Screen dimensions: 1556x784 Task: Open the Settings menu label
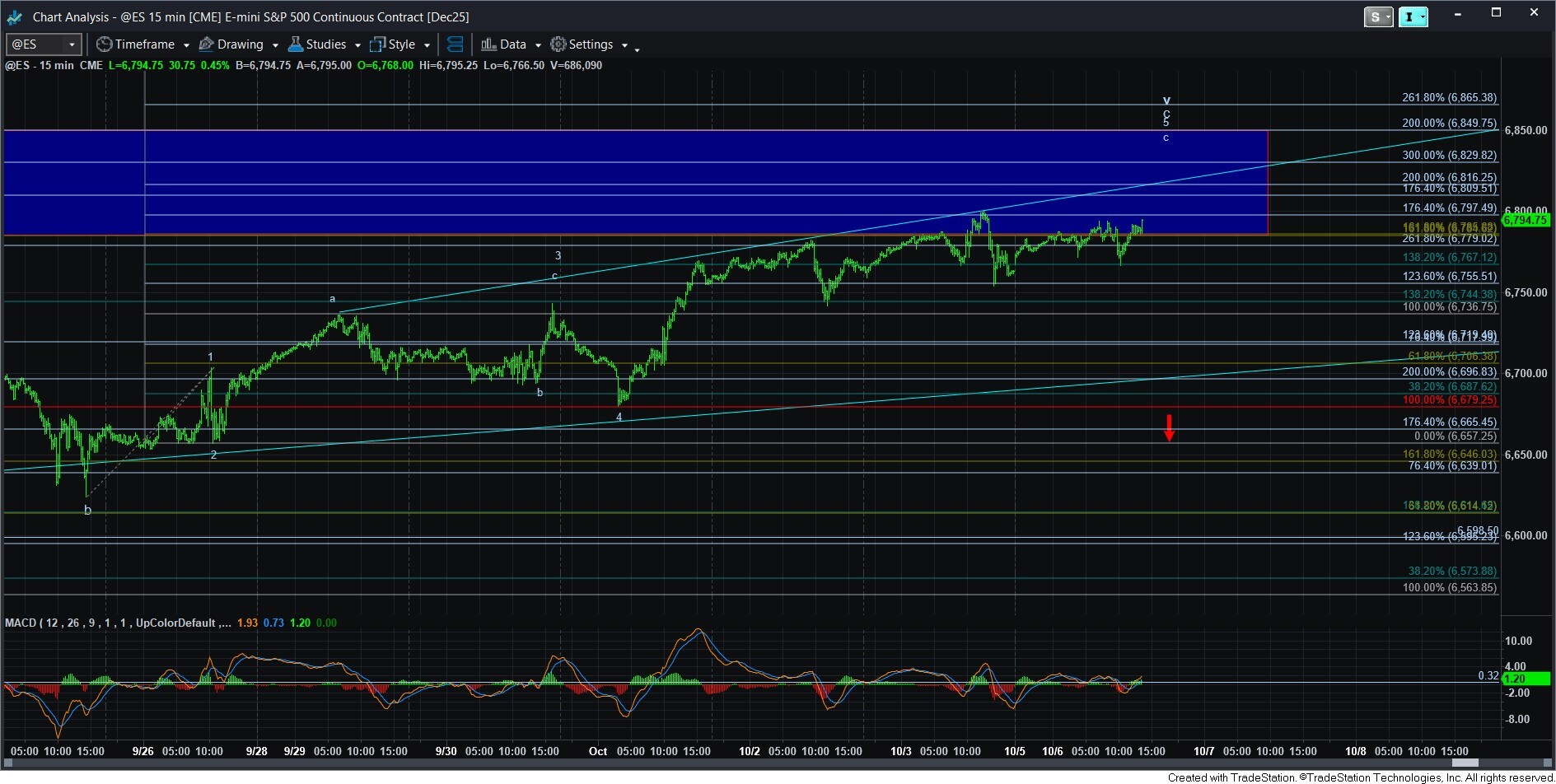tap(591, 44)
